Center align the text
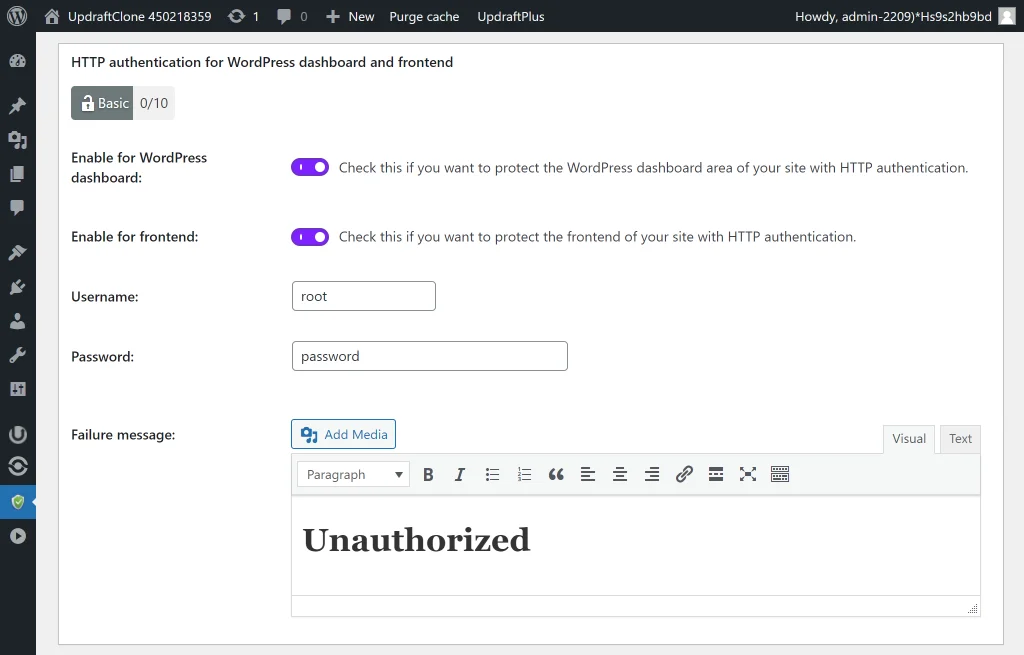 pos(620,475)
